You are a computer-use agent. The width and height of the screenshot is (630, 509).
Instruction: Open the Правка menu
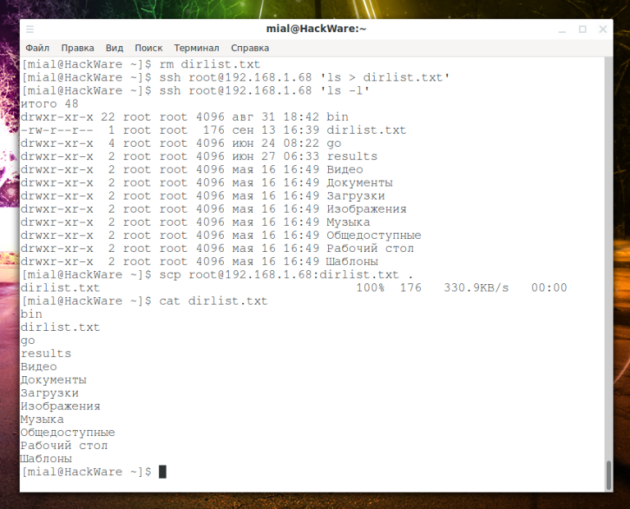77,47
